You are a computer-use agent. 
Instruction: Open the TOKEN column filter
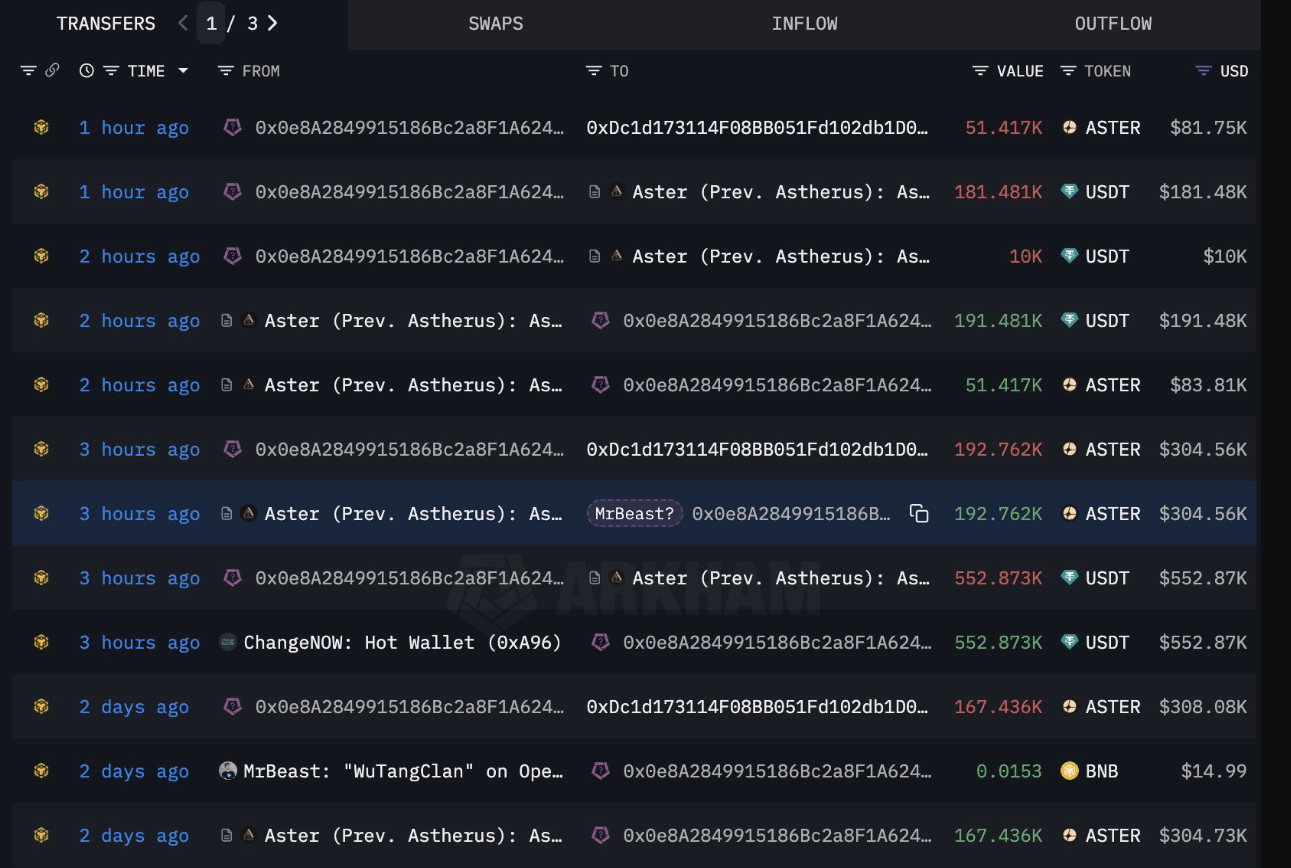click(1068, 71)
